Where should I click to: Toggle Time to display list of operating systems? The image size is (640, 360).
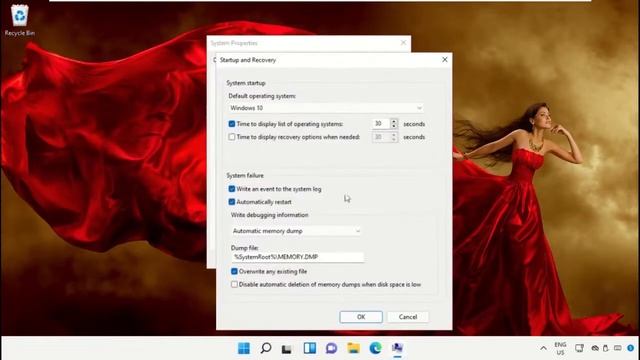[232, 124]
